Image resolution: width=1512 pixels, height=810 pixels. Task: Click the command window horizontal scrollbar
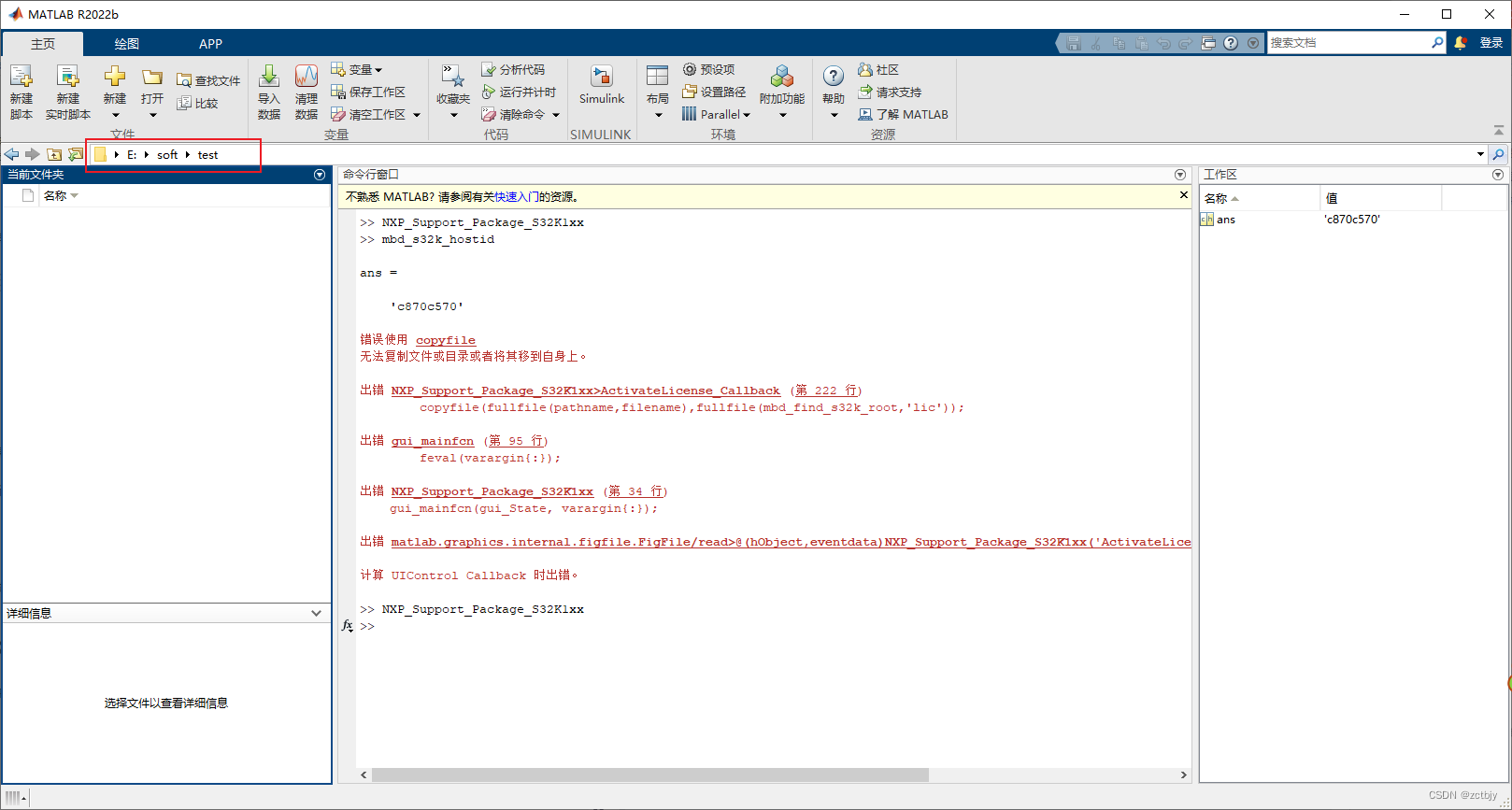click(650, 774)
